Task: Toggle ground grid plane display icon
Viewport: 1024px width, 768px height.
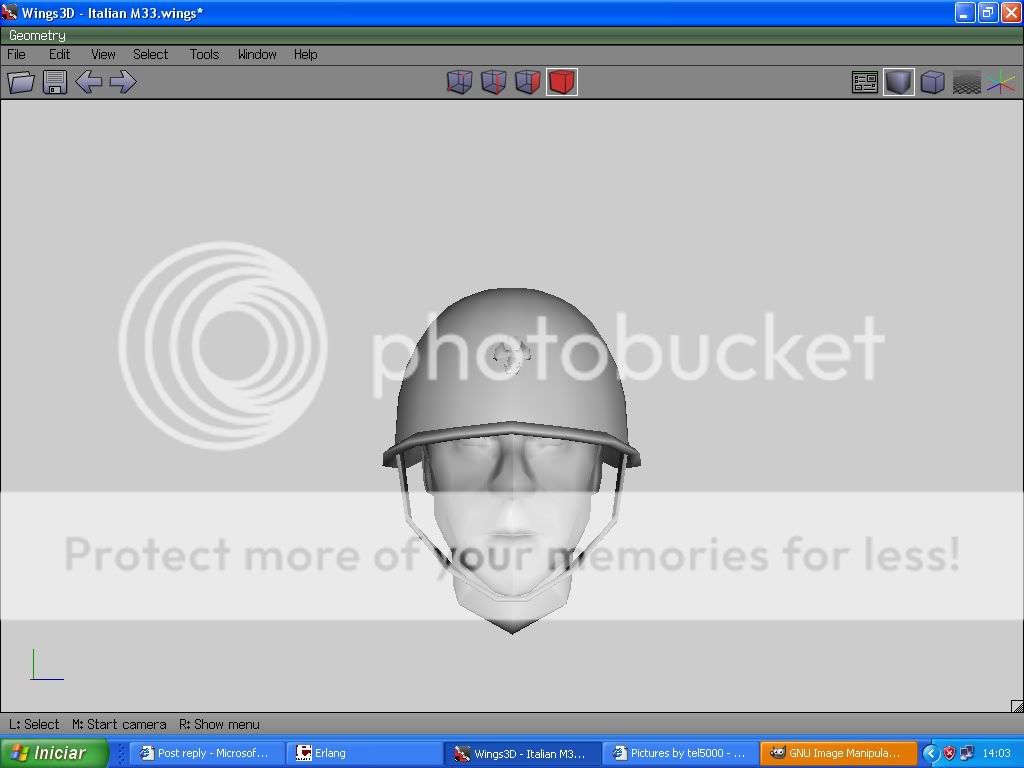Action: click(x=966, y=83)
